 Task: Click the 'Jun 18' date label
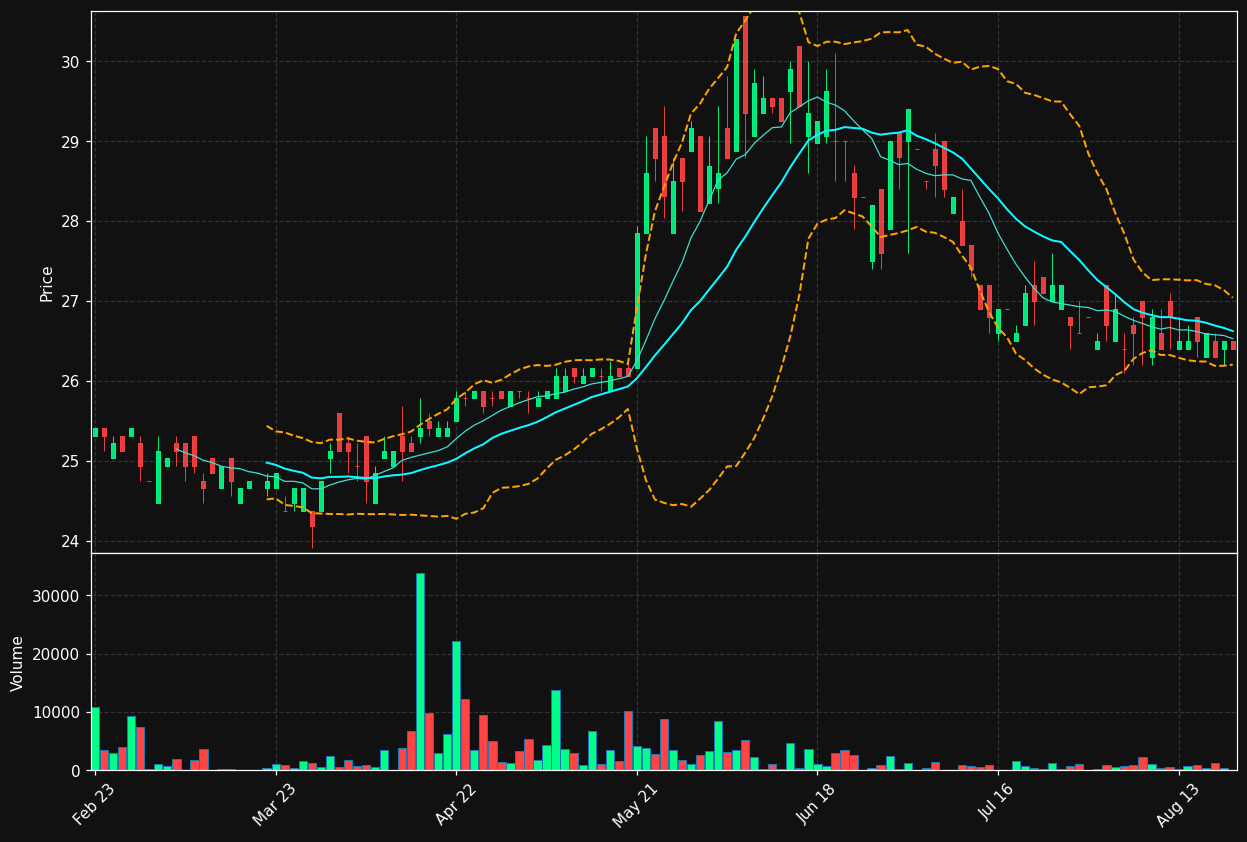pyautogui.click(x=816, y=806)
